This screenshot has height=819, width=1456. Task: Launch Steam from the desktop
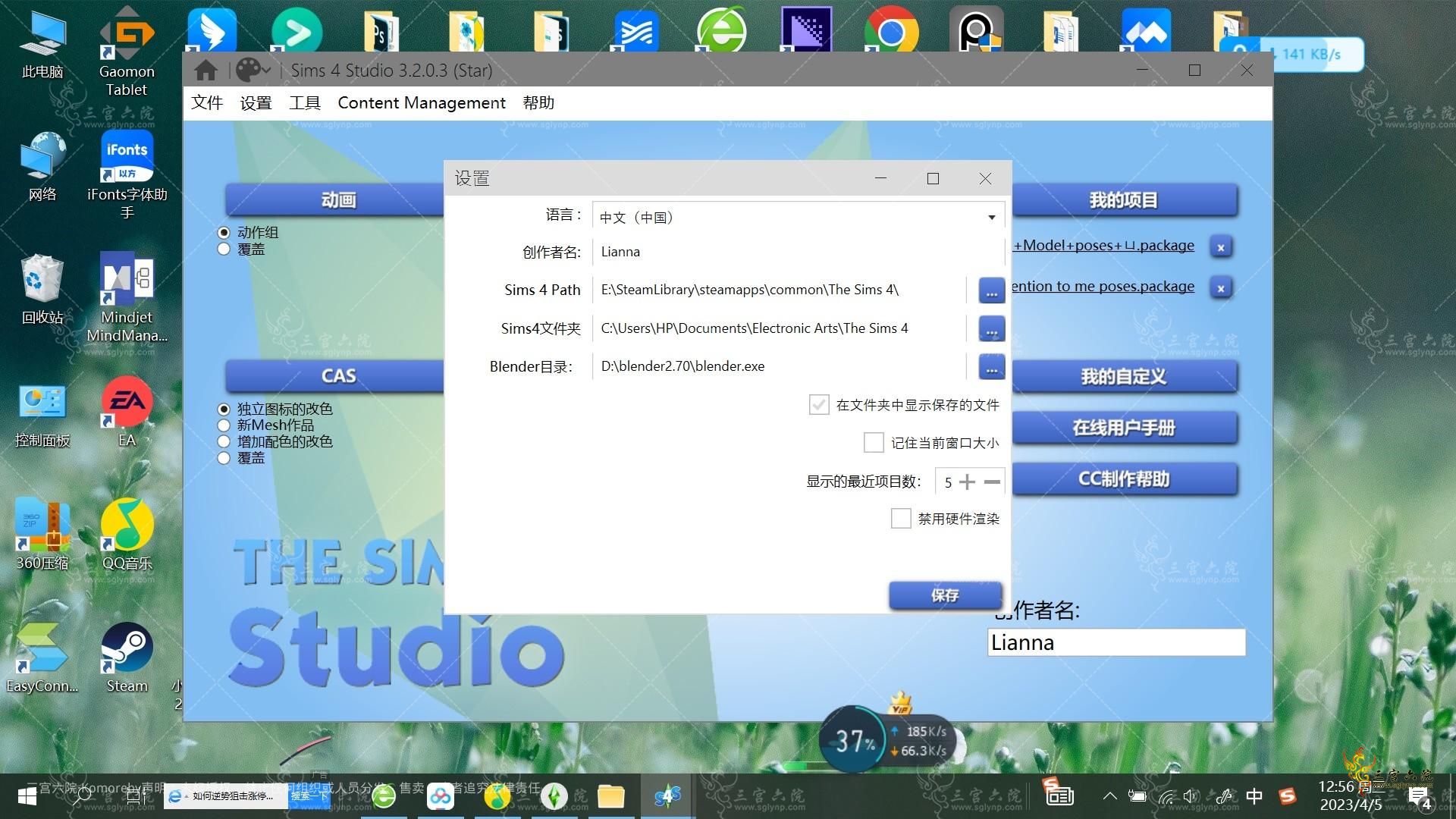click(x=127, y=658)
